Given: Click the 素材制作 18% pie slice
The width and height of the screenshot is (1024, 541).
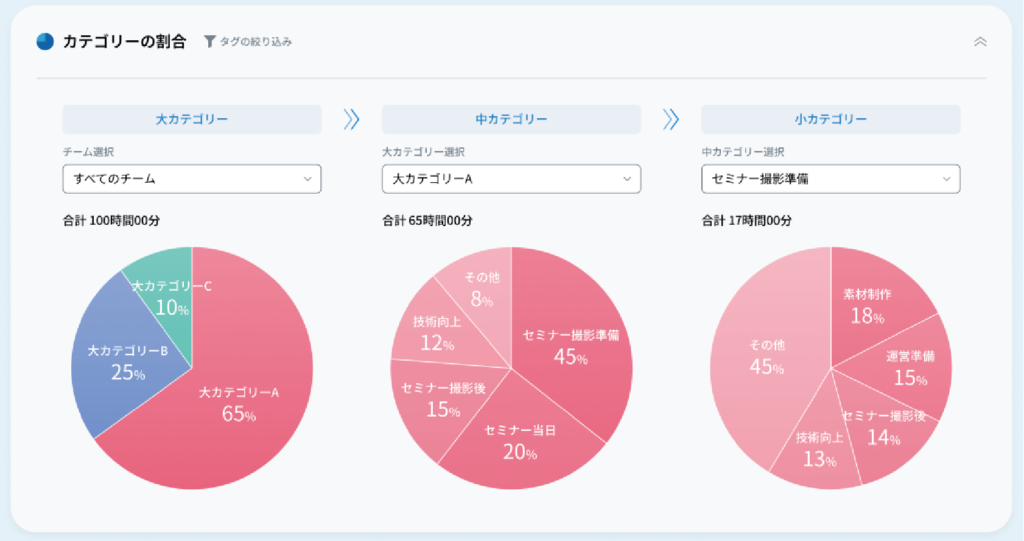Looking at the screenshot, I should click(x=869, y=304).
